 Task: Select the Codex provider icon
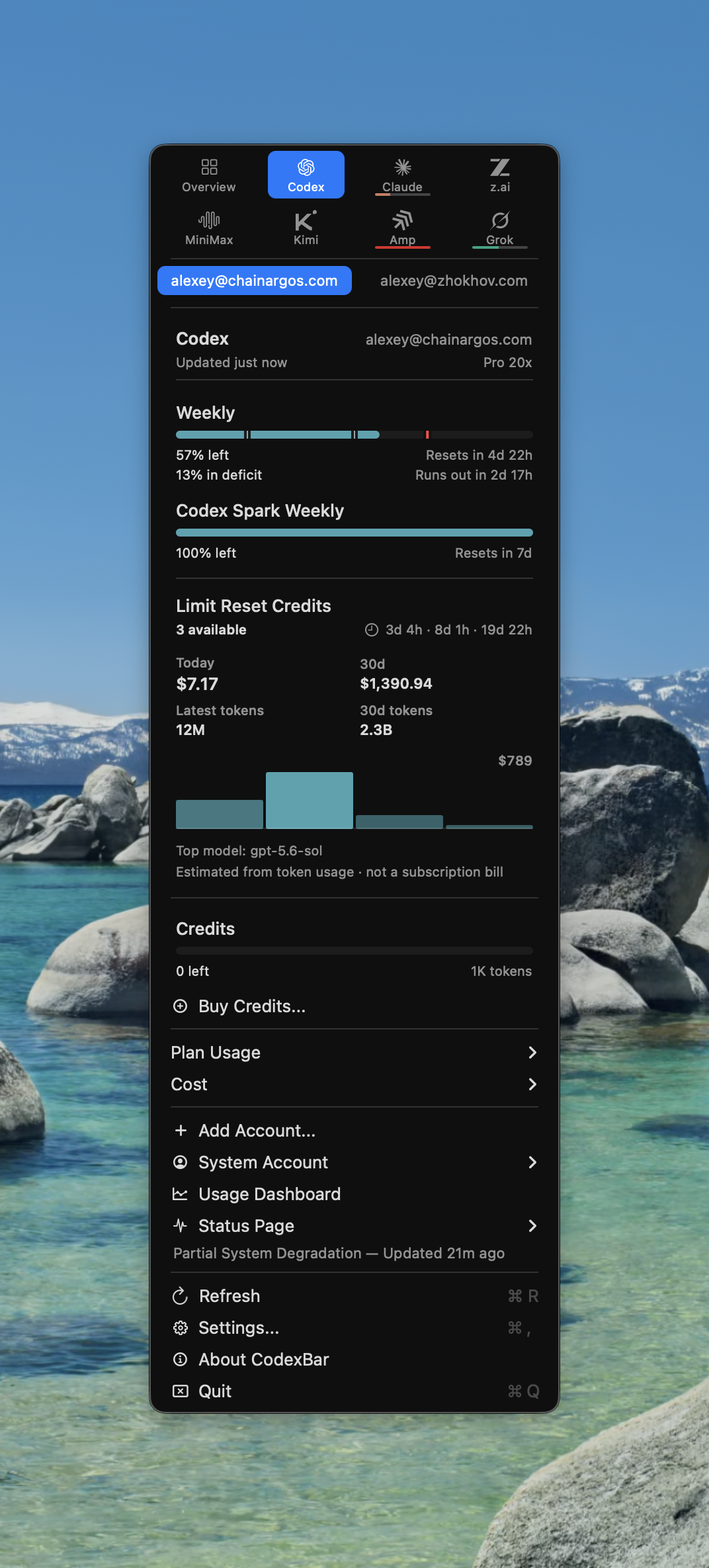306,167
